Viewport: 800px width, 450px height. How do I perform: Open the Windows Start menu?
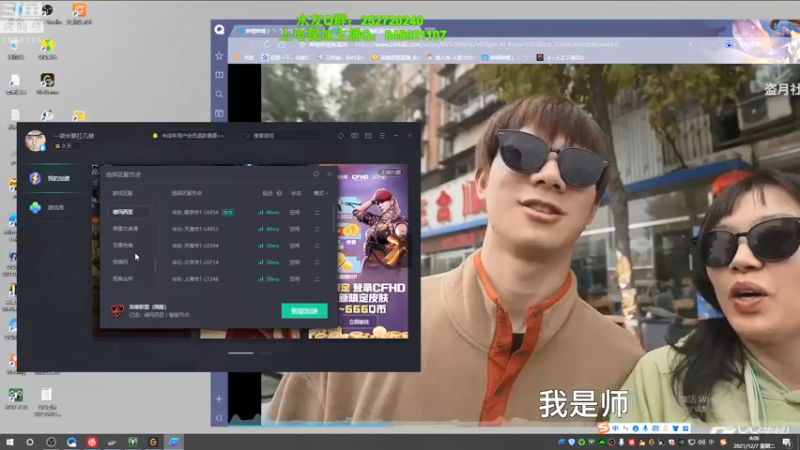pyautogui.click(x=10, y=442)
